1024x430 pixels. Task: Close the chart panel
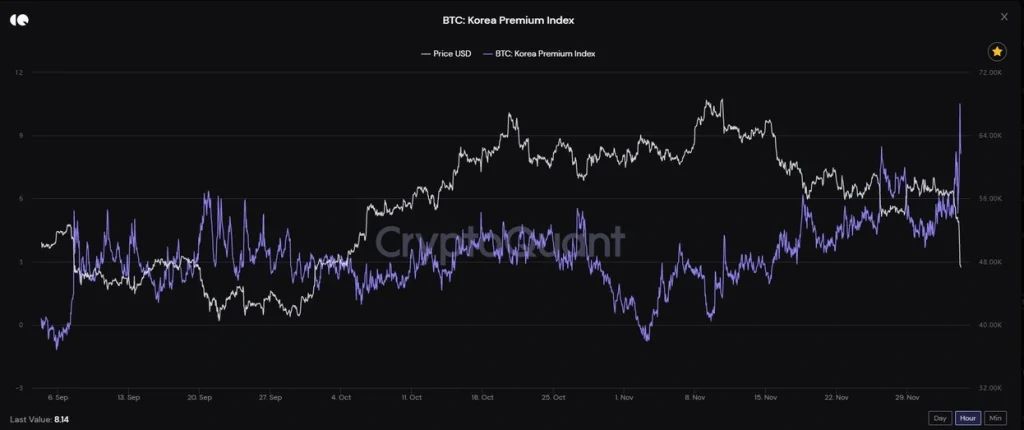click(1004, 17)
